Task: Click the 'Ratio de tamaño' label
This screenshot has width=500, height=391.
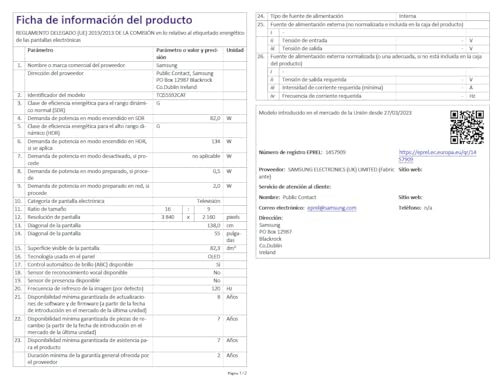Action: (47, 209)
